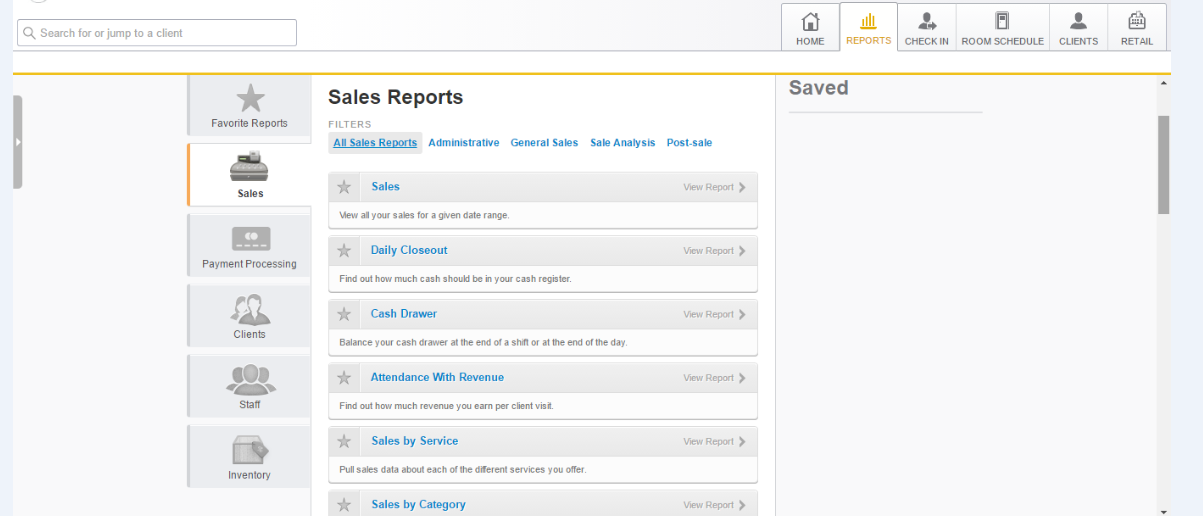Expand the collapsed left side panel handle
The width and height of the screenshot is (1203, 516).
click(x=17, y=142)
